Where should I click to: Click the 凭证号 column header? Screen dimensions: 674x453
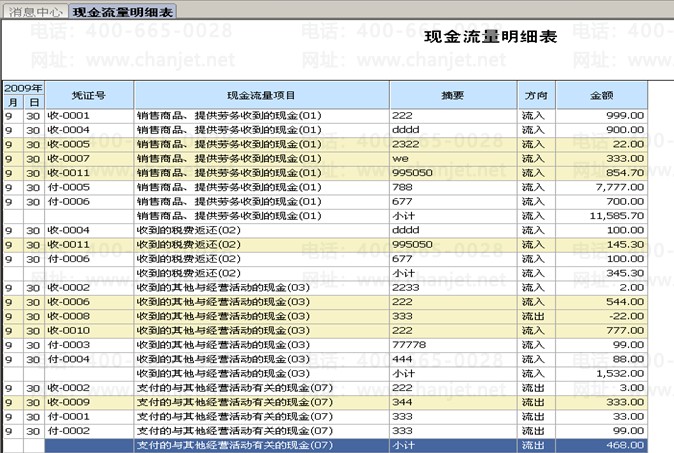[x=89, y=95]
